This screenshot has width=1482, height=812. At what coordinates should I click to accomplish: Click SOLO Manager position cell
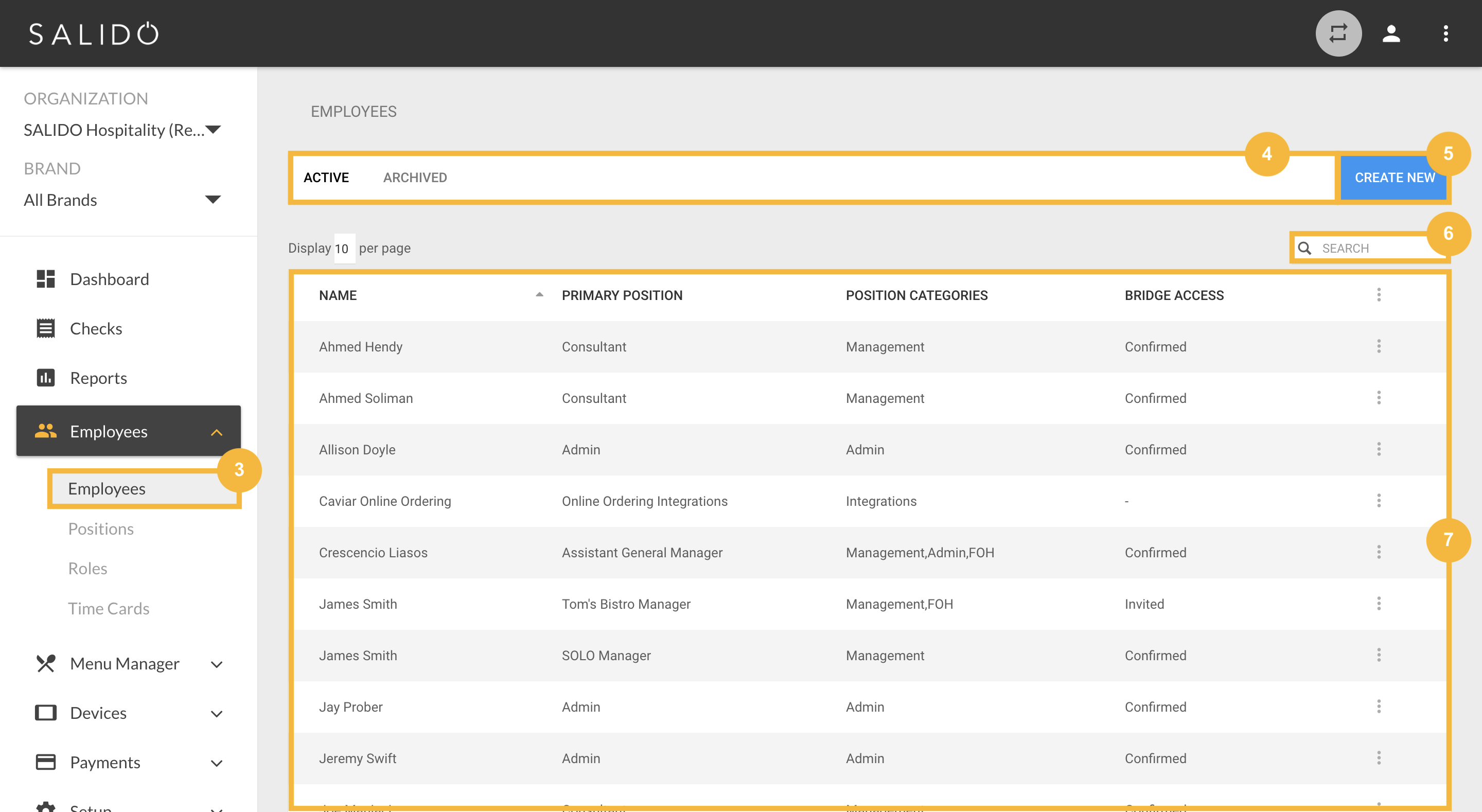pyautogui.click(x=606, y=656)
